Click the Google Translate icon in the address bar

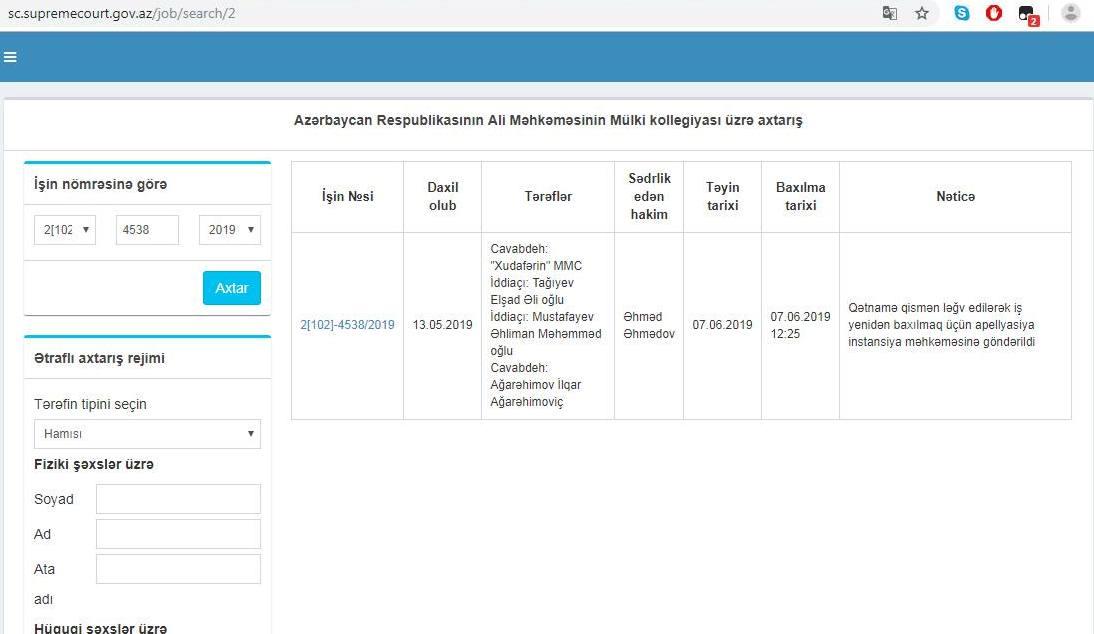pos(889,14)
